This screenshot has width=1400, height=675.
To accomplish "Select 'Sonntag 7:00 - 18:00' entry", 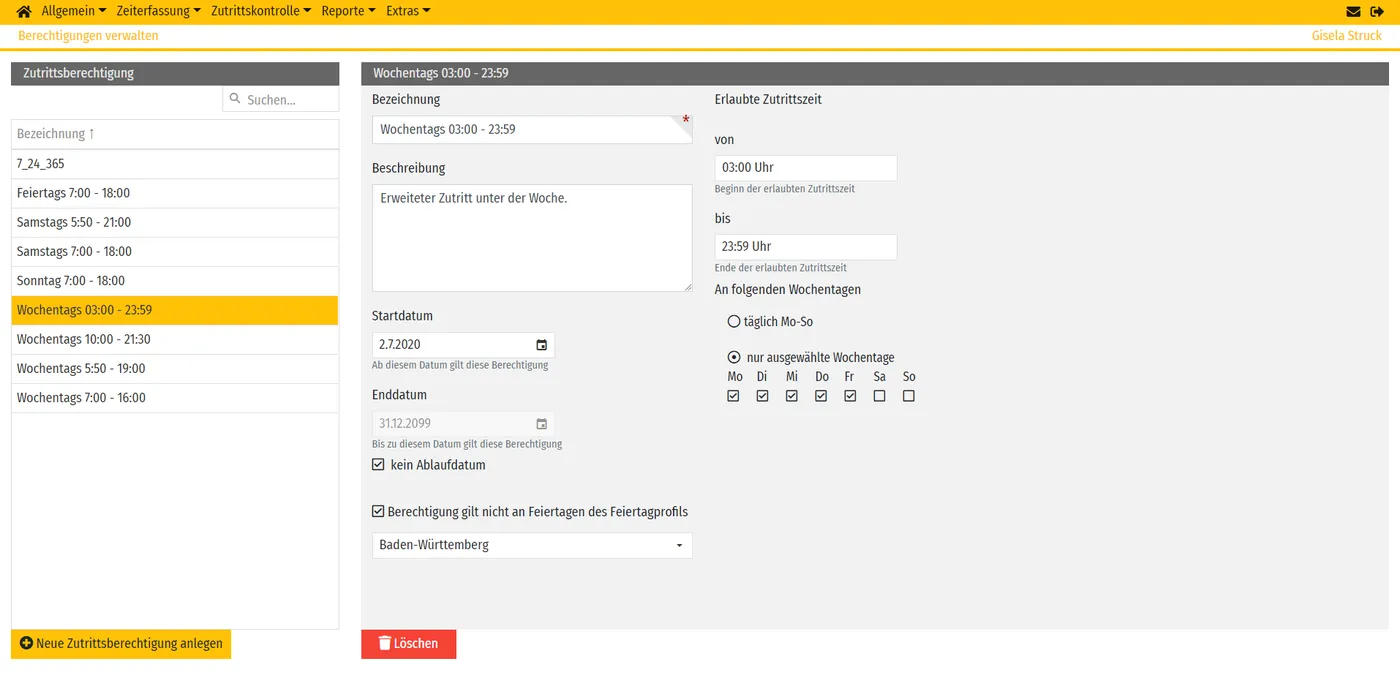I will [175, 281].
